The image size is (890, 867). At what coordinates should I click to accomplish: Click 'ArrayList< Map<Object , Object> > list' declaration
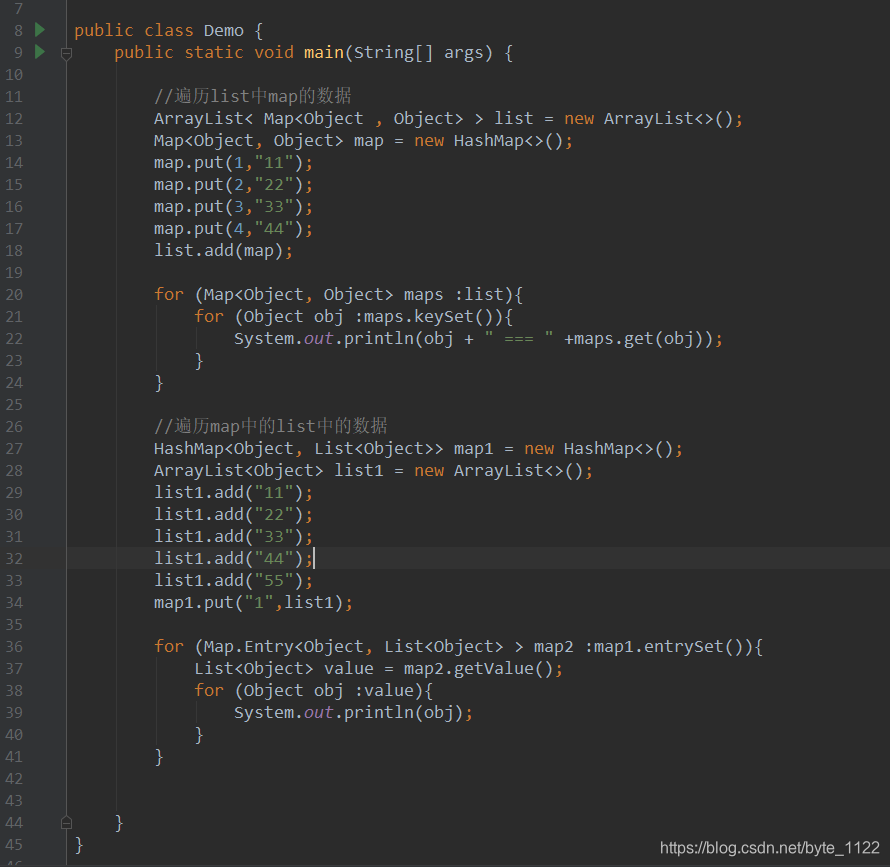coord(343,119)
